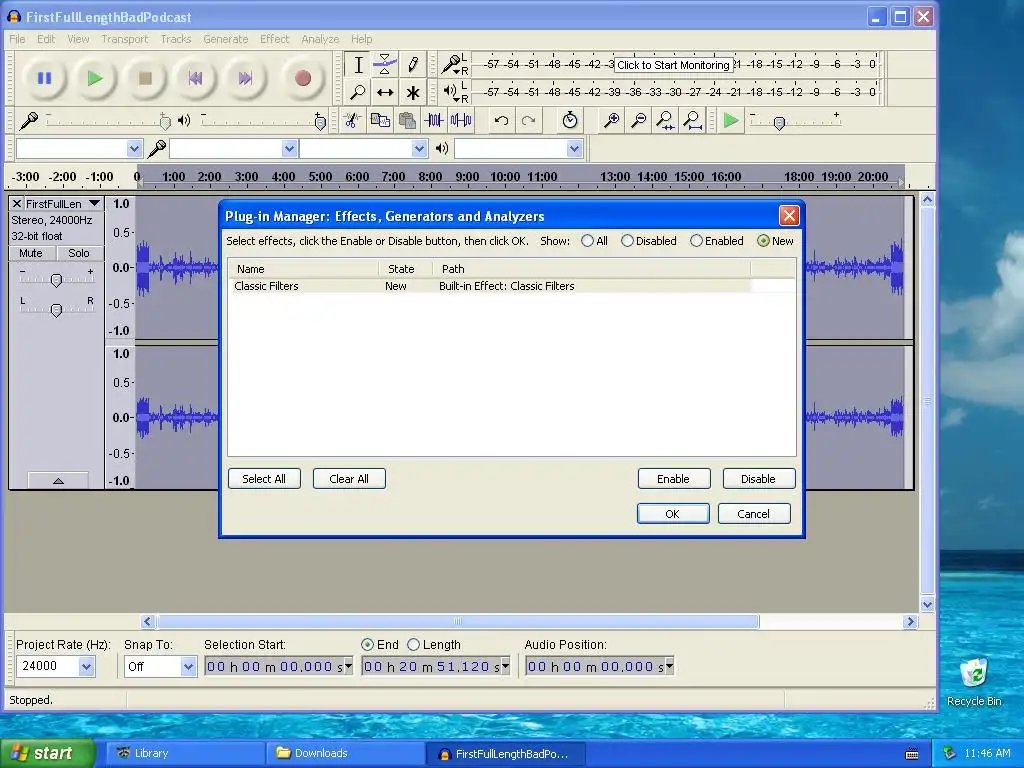Image resolution: width=1024 pixels, height=768 pixels.
Task: Click the Enable button
Action: (x=673, y=479)
